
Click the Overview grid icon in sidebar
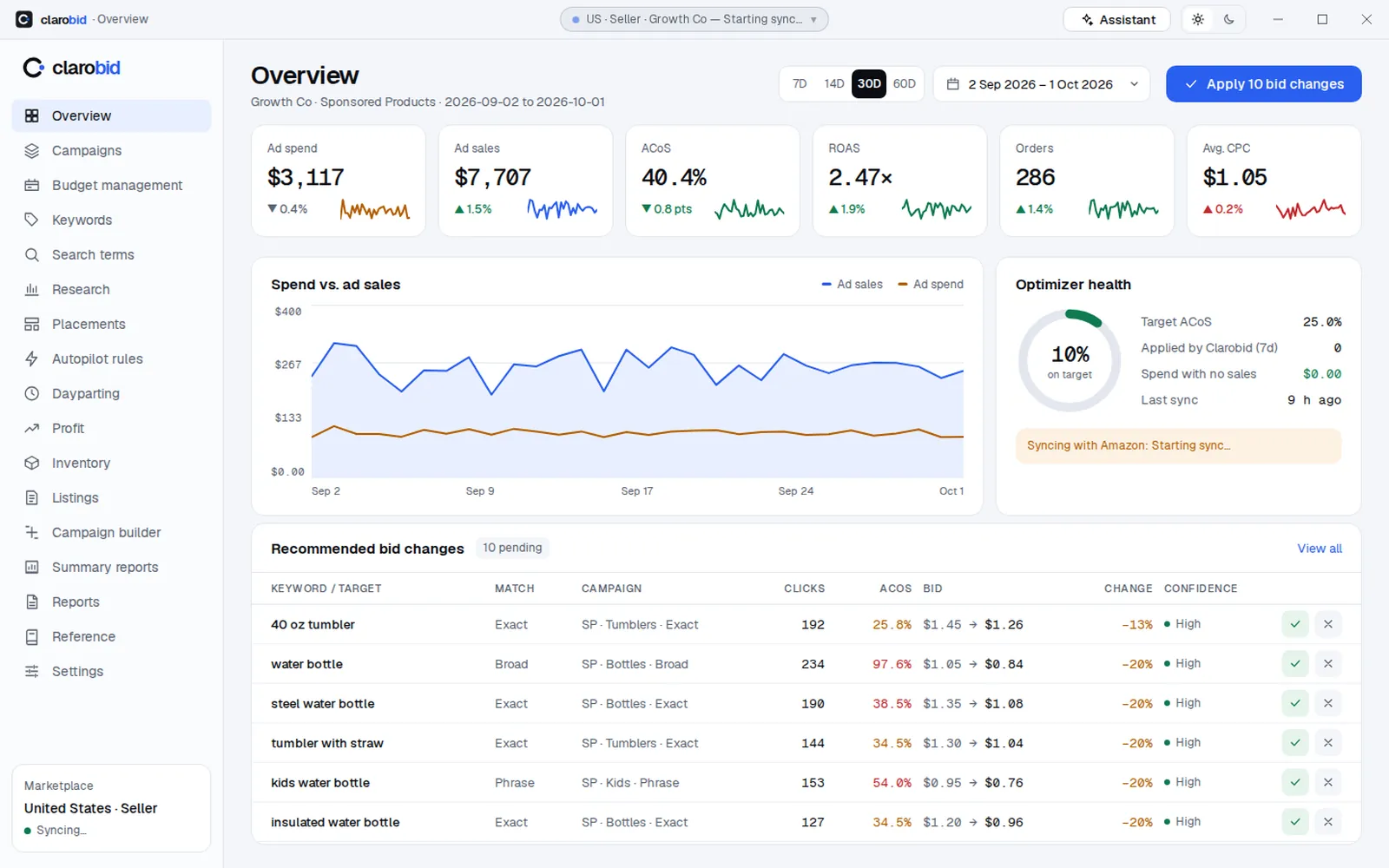[32, 115]
